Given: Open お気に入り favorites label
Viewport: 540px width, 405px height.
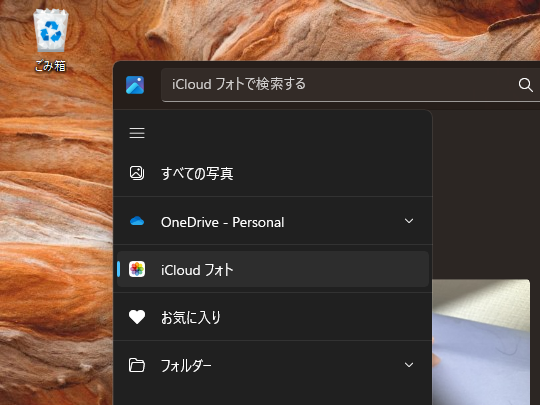Looking at the screenshot, I should pyautogui.click(x=191, y=318).
